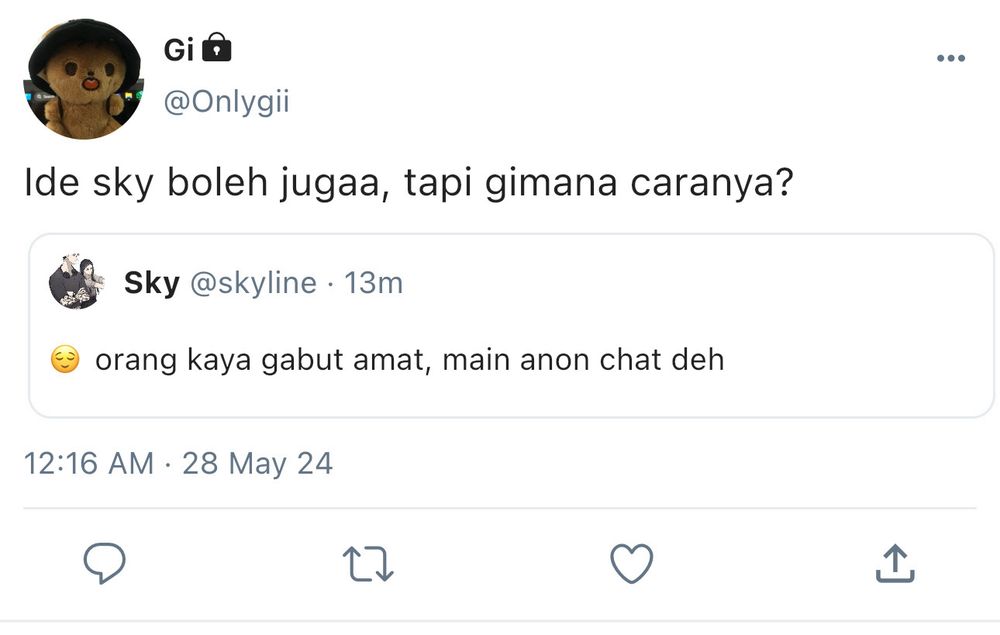Image resolution: width=1000 pixels, height=635 pixels.
Task: Click the 28 May 24 date
Action: 257,464
